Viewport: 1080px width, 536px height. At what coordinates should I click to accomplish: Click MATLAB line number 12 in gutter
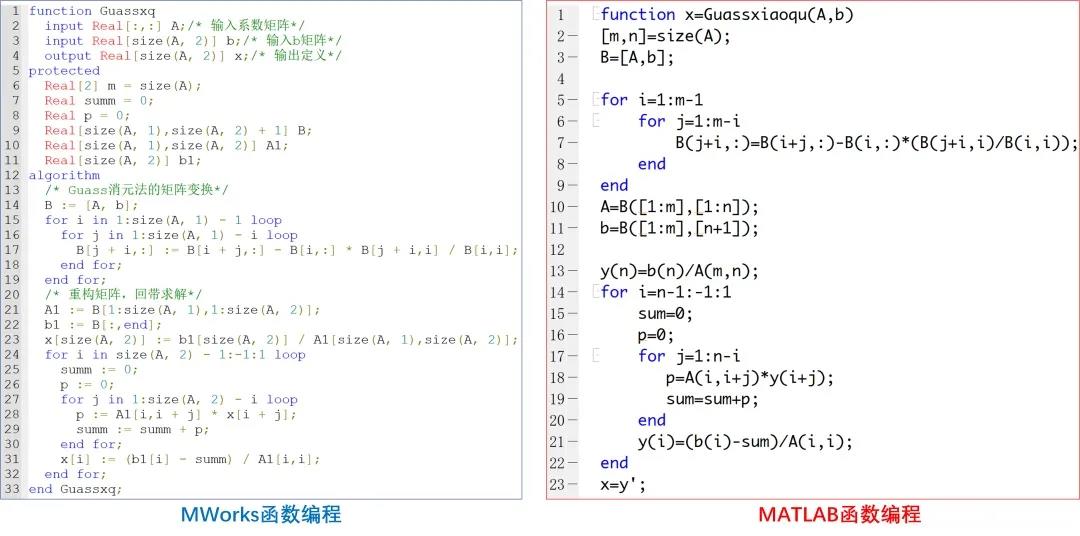coord(557,249)
